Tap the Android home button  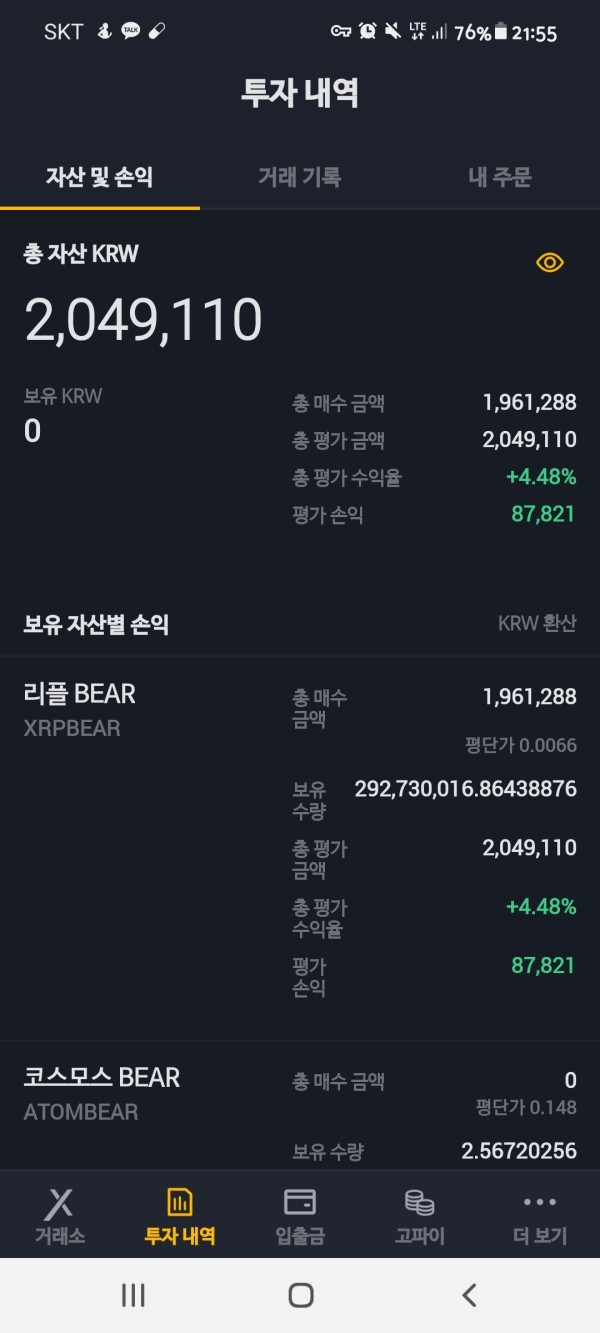click(x=300, y=1295)
